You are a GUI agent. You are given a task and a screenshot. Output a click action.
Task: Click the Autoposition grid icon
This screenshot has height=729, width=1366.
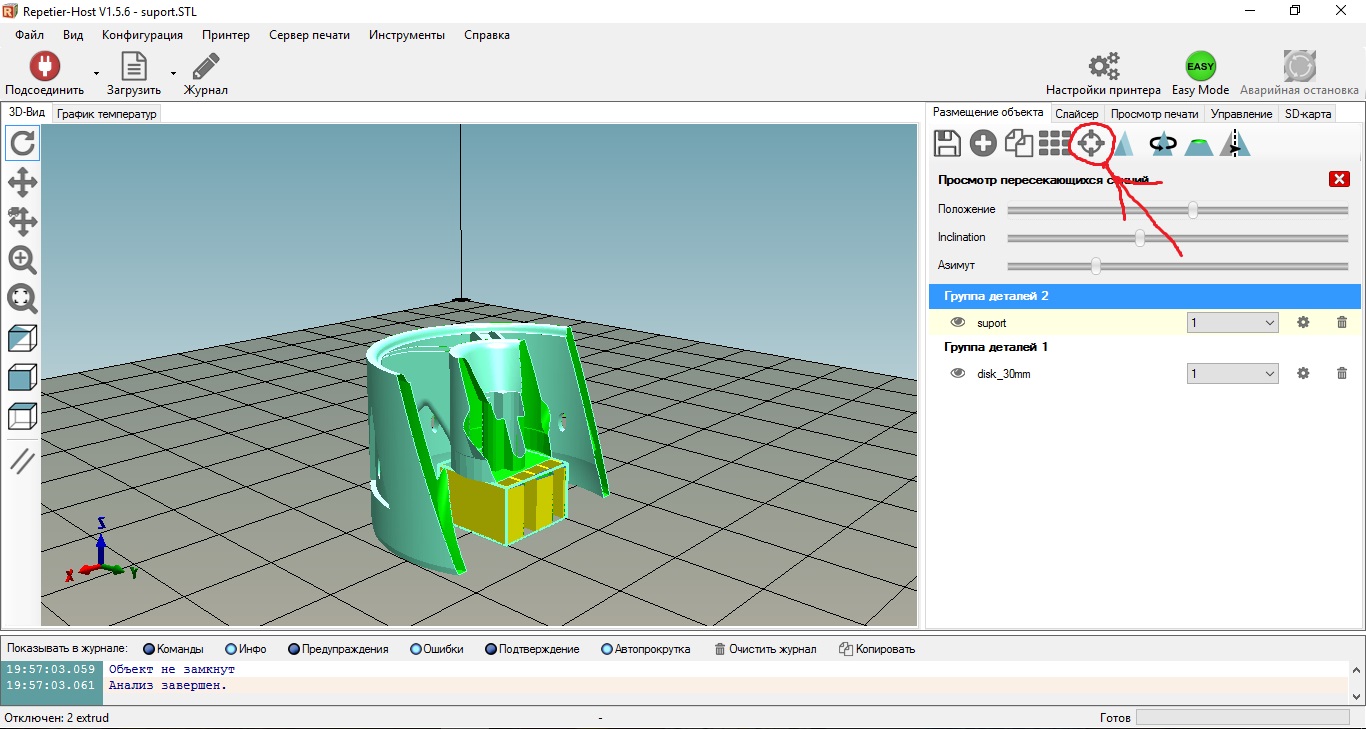(x=1054, y=144)
